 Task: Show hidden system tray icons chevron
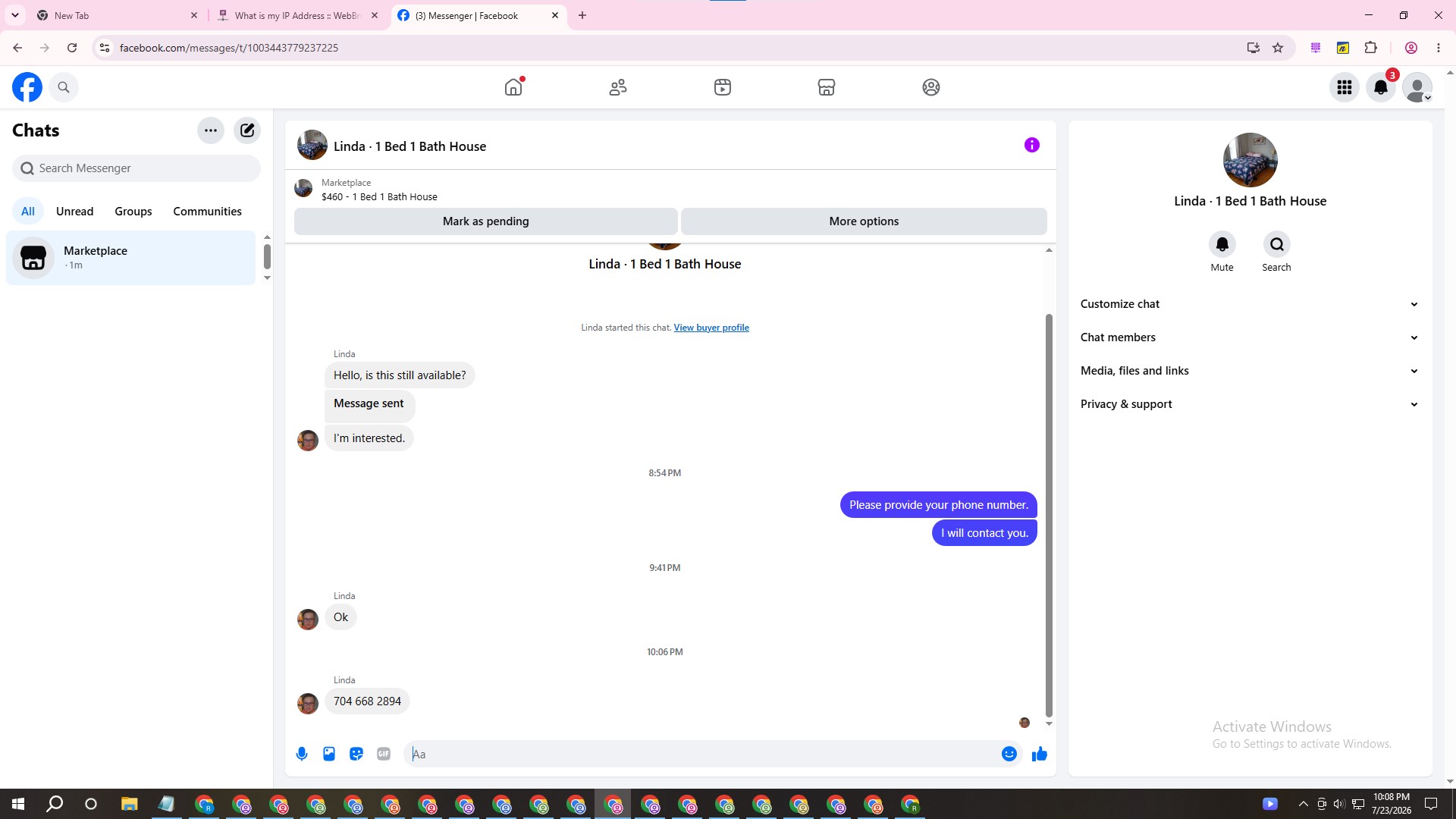click(x=1303, y=804)
